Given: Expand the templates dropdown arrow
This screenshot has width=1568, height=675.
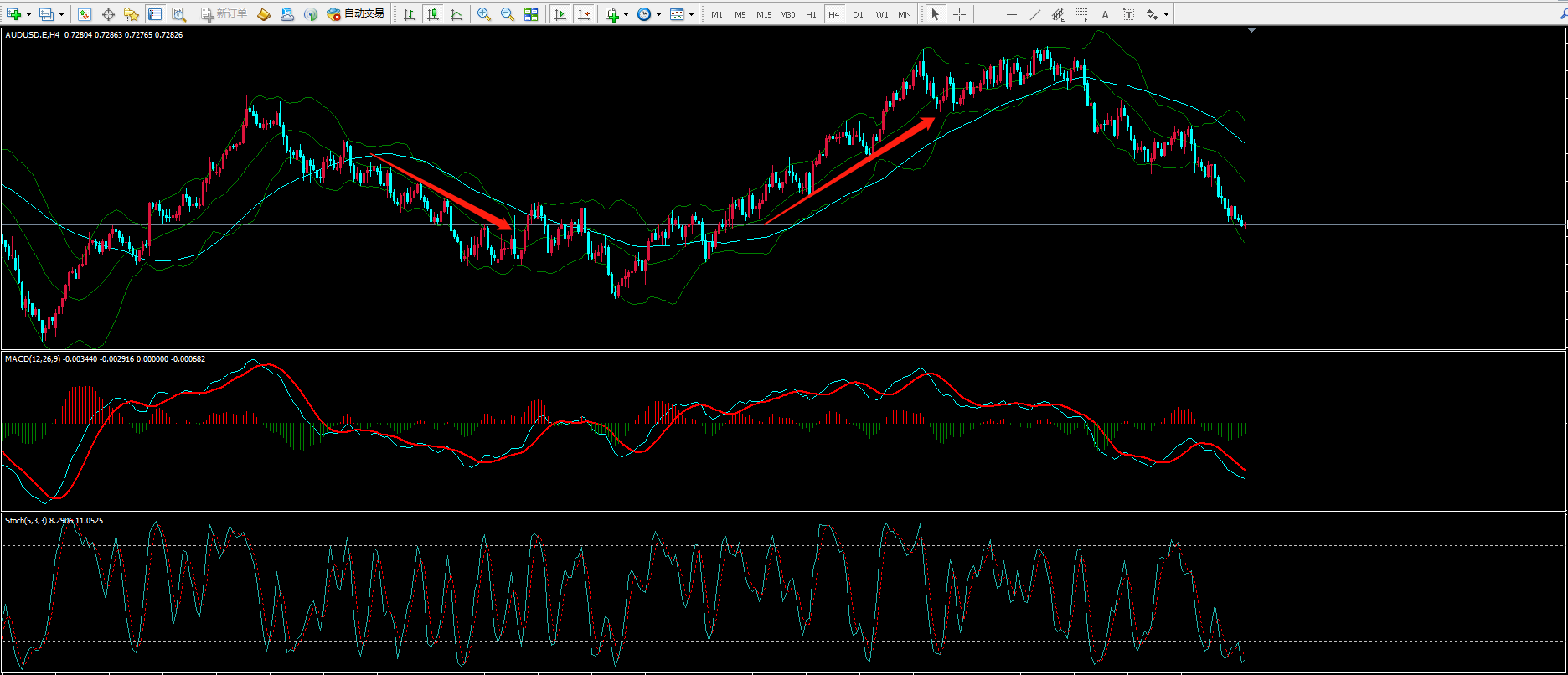Looking at the screenshot, I should (691, 15).
